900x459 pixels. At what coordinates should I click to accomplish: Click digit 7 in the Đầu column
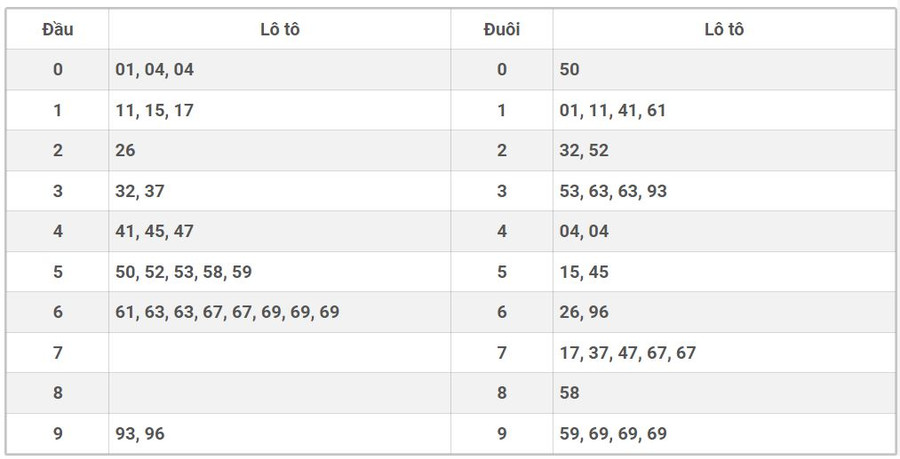pyautogui.click(x=57, y=352)
